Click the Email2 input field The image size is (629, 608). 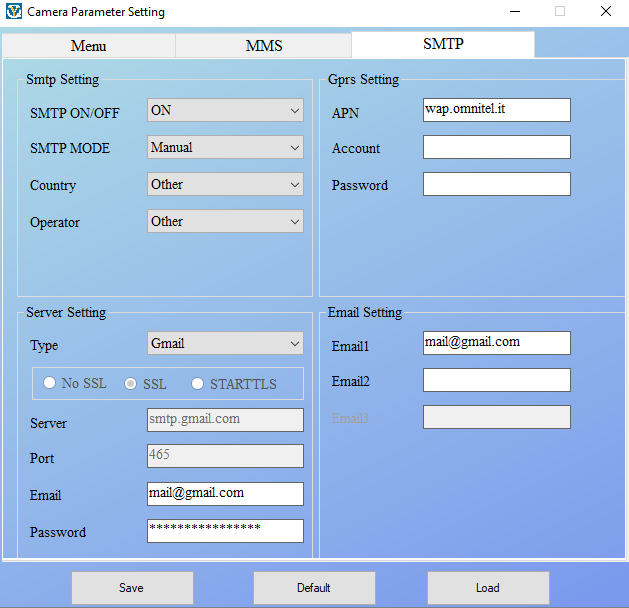click(x=496, y=380)
